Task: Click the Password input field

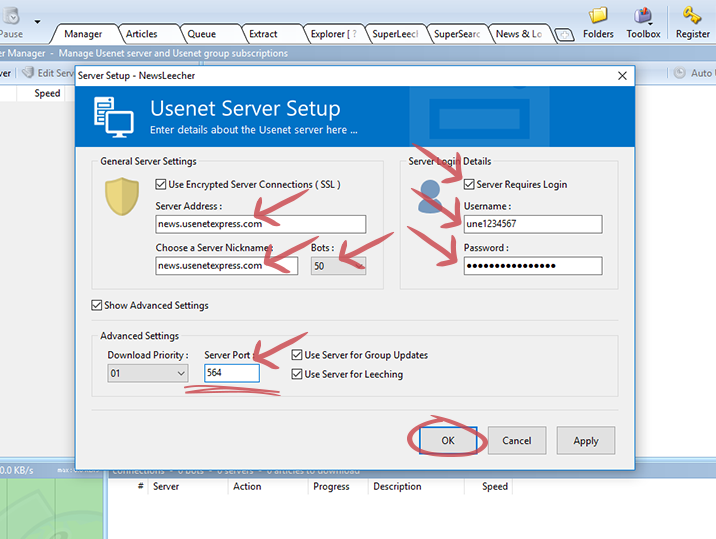Action: pyautogui.click(x=533, y=266)
